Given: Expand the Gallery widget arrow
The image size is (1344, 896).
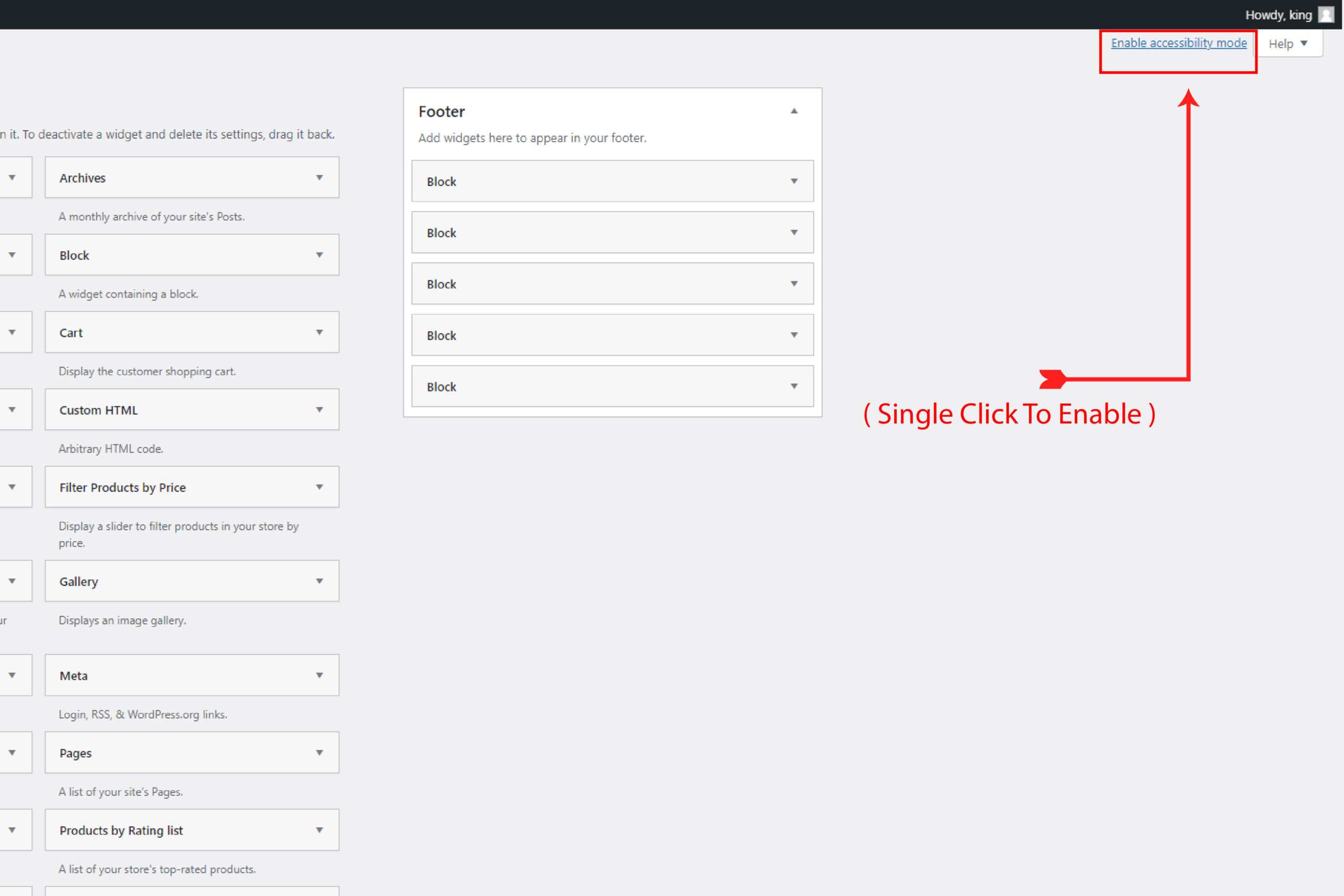Looking at the screenshot, I should 319,581.
